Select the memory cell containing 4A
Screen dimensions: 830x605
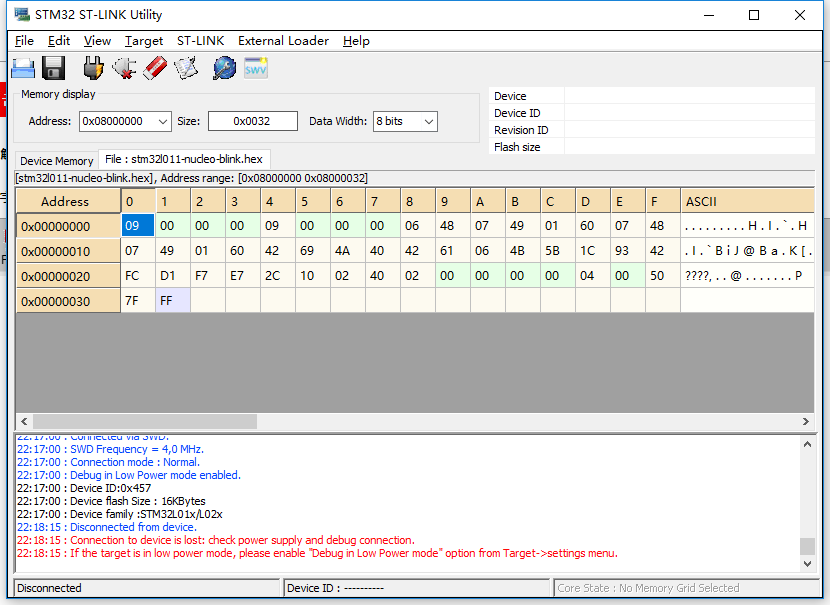coord(348,251)
